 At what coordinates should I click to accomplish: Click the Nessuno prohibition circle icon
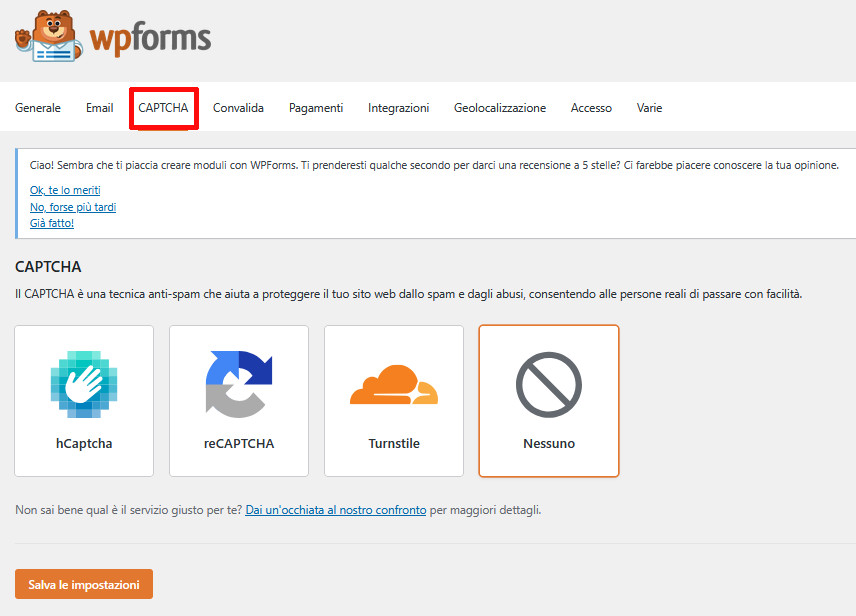[549, 384]
